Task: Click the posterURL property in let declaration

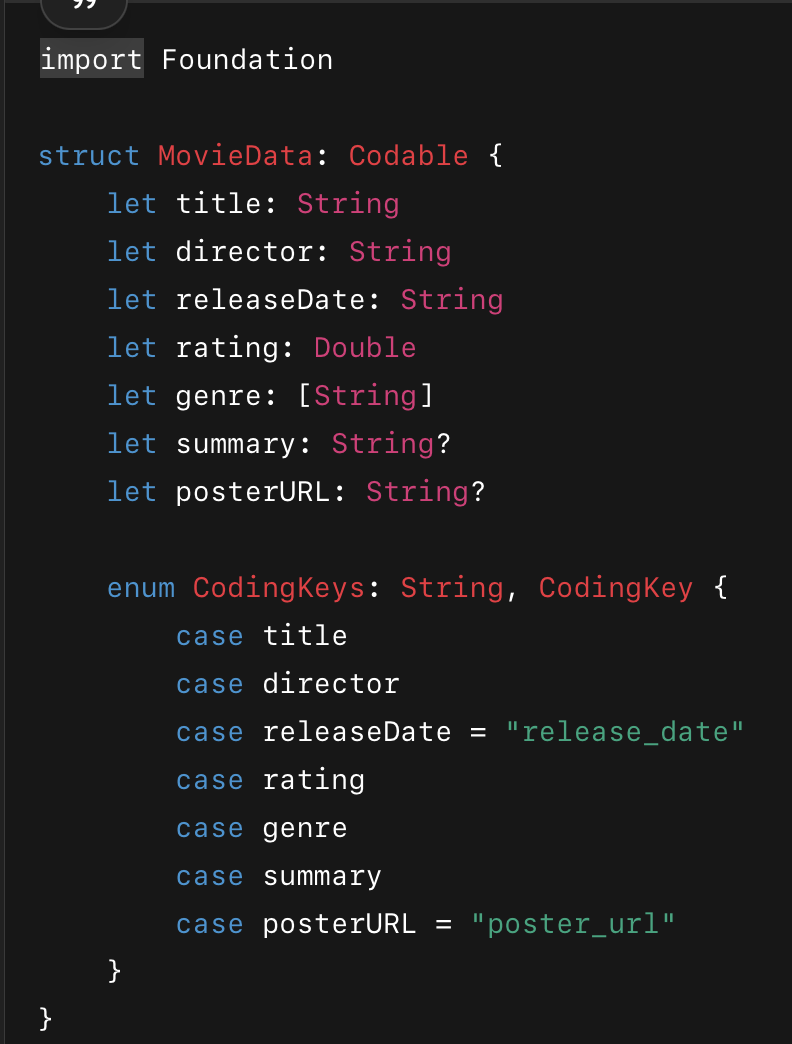Action: pos(253,492)
